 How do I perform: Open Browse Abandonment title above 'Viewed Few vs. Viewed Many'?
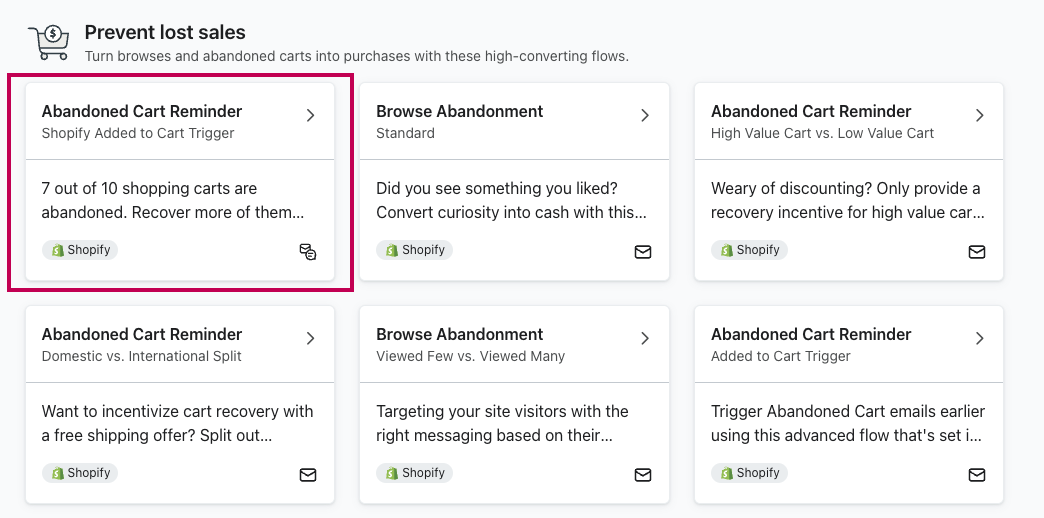[x=459, y=334]
